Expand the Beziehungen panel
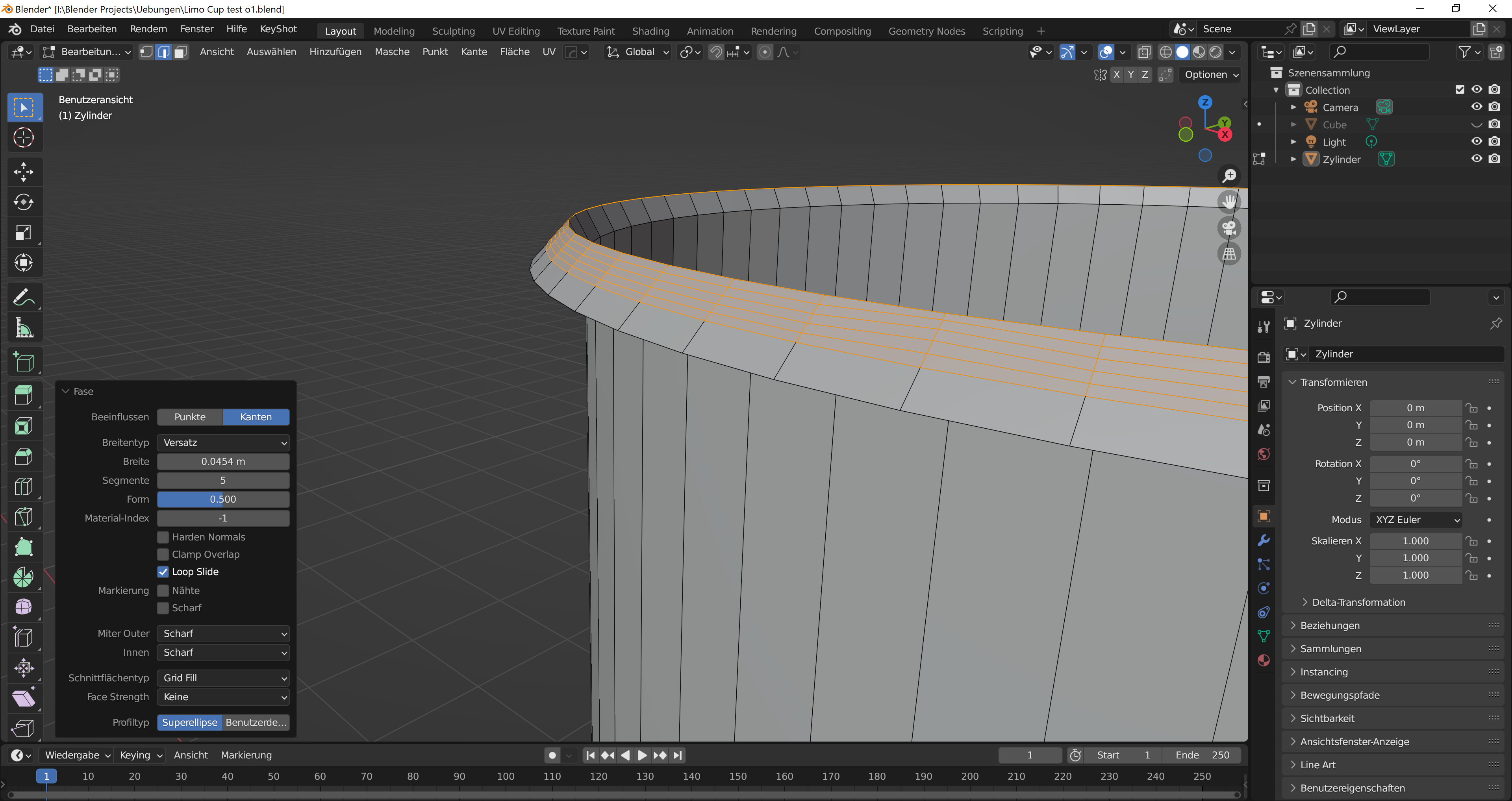The height and width of the screenshot is (801, 1512). (1329, 625)
